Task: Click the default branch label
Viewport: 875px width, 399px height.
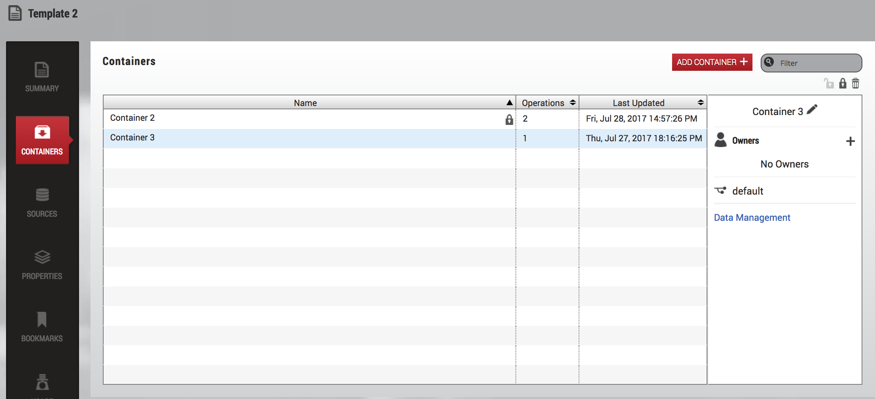Action: [748, 191]
